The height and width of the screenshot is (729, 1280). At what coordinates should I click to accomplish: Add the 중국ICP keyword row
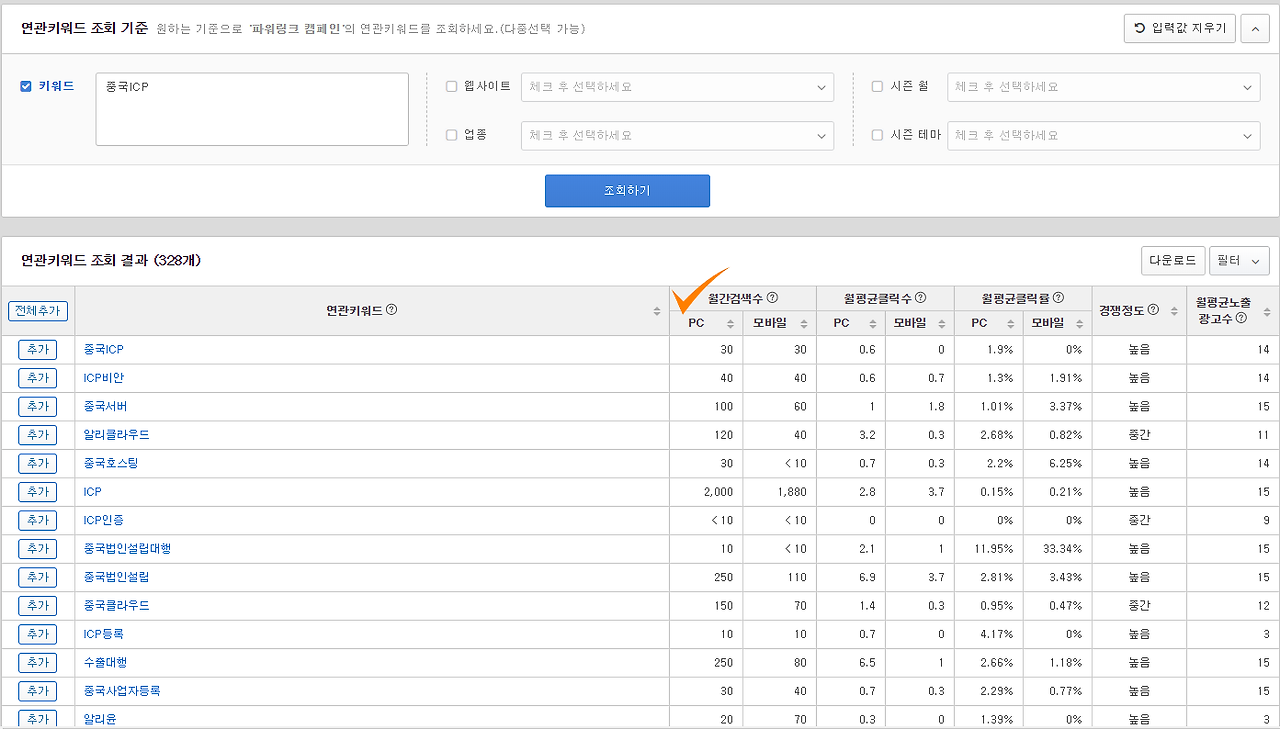37,349
